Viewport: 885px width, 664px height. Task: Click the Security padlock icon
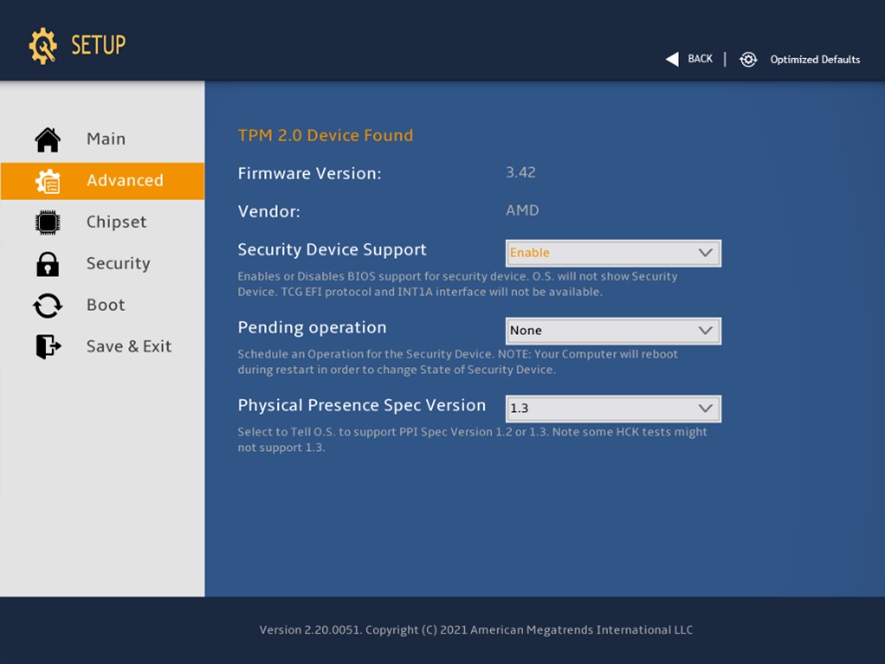(47, 264)
